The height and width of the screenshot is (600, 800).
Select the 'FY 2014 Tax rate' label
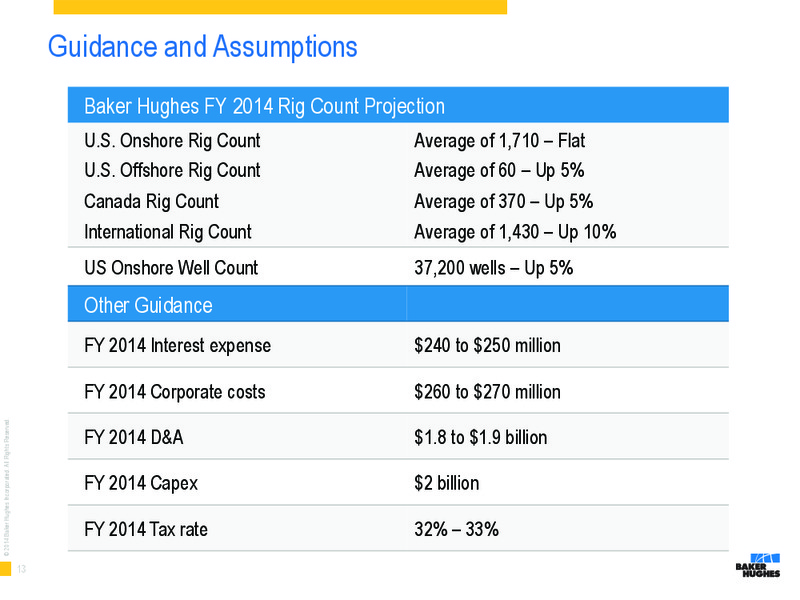[146, 530]
